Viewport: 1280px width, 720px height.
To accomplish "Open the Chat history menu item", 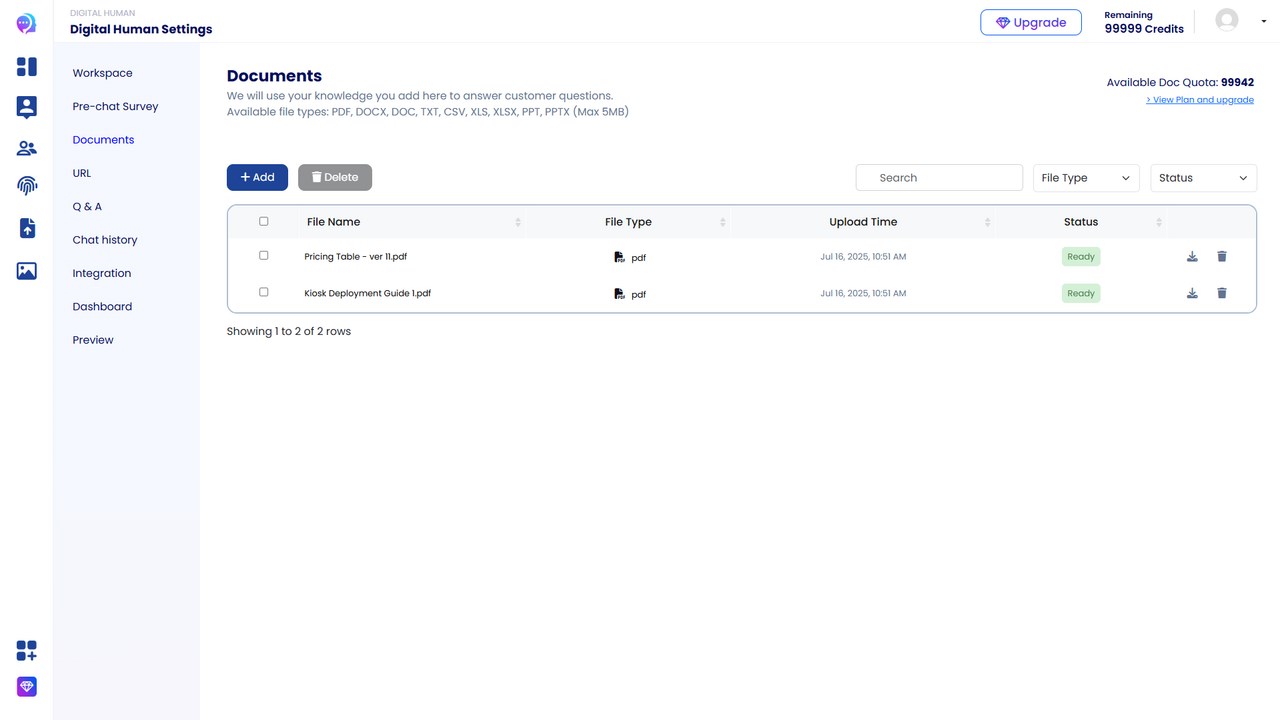I will click(105, 240).
